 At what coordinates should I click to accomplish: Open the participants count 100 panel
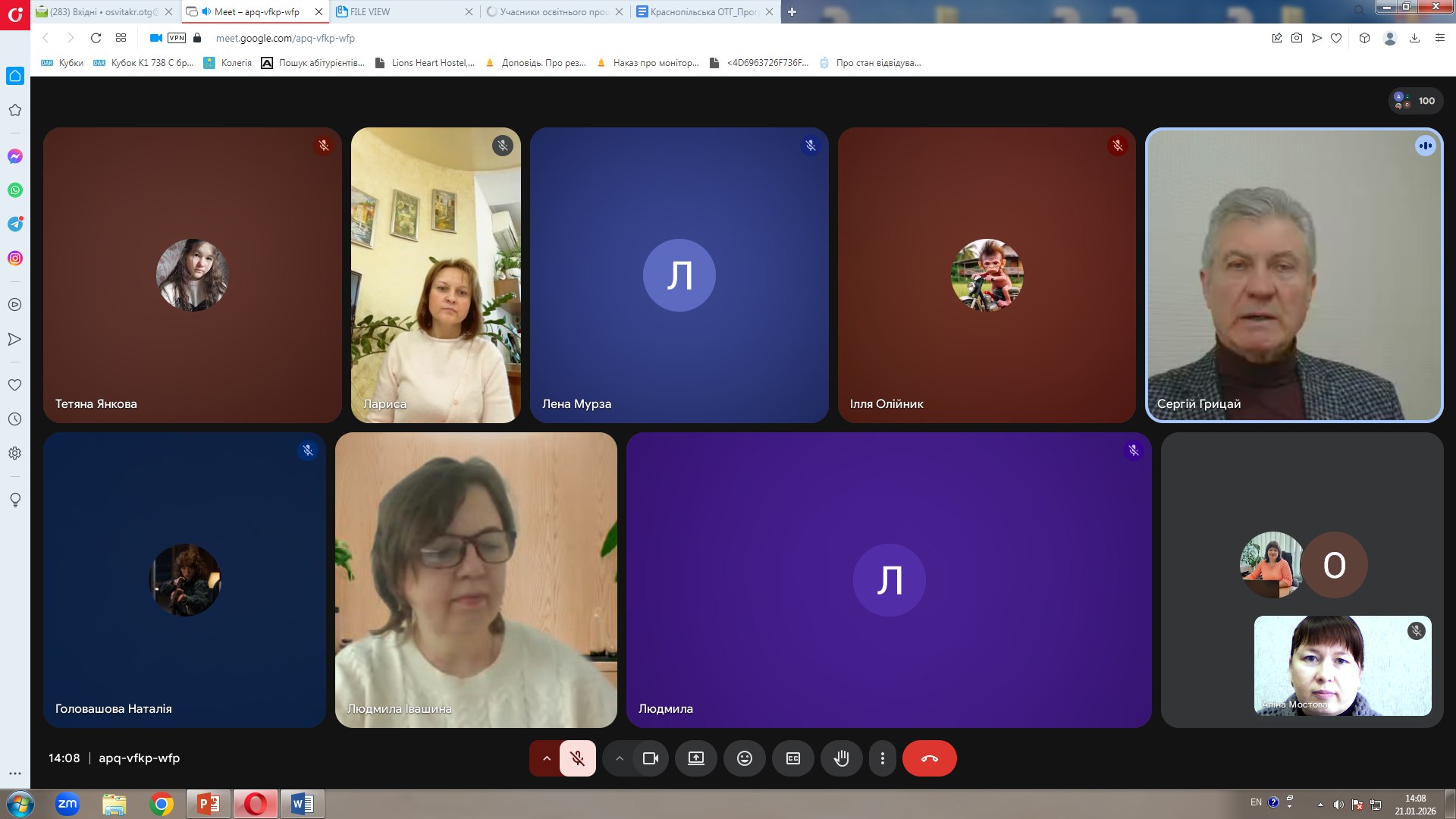(1415, 101)
